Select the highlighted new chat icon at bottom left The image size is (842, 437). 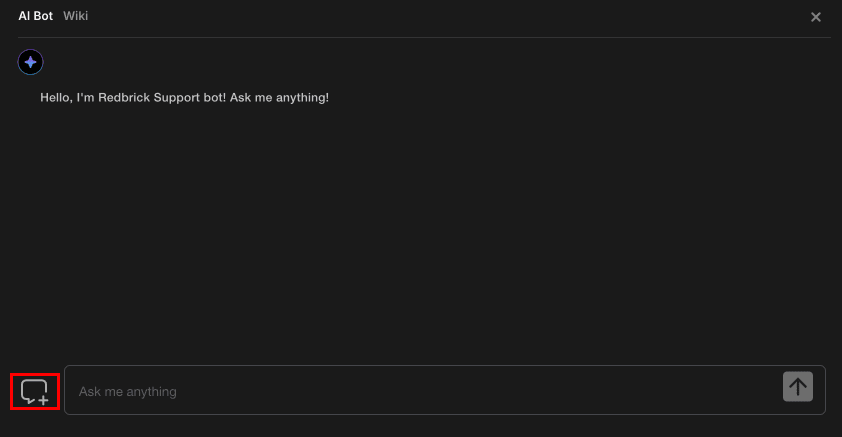tap(35, 391)
